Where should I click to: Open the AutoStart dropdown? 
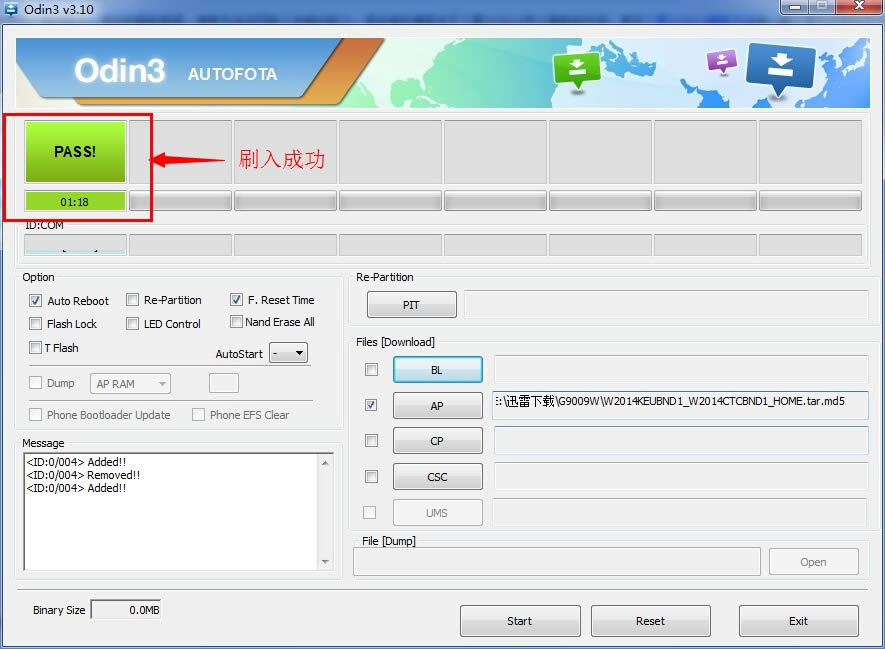(x=290, y=352)
